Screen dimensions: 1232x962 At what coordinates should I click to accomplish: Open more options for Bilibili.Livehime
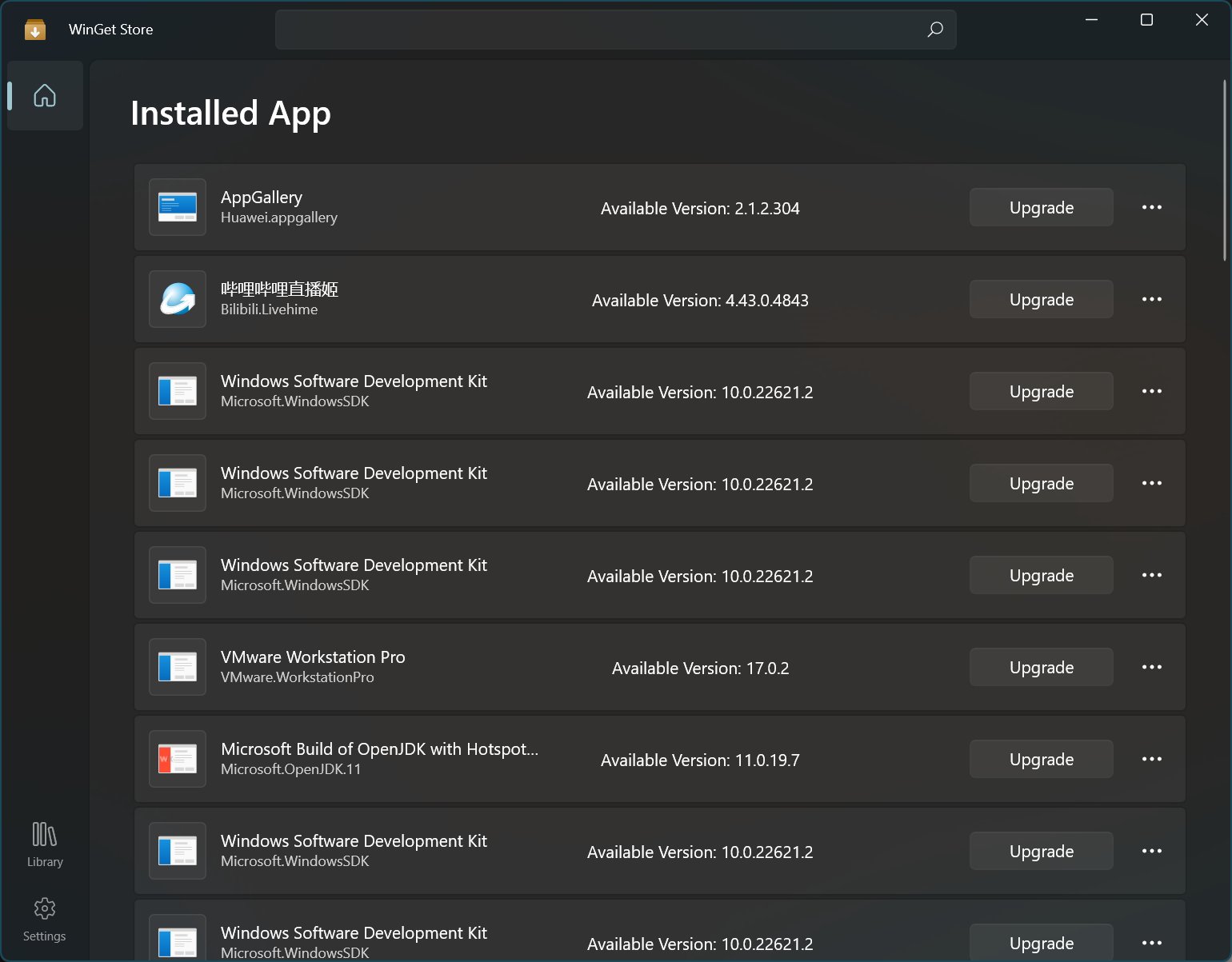point(1151,299)
